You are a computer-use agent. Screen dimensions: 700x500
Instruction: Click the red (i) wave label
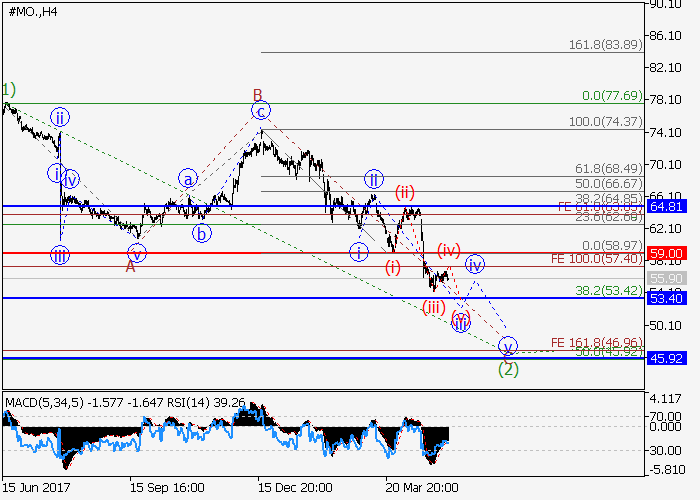tap(393, 267)
